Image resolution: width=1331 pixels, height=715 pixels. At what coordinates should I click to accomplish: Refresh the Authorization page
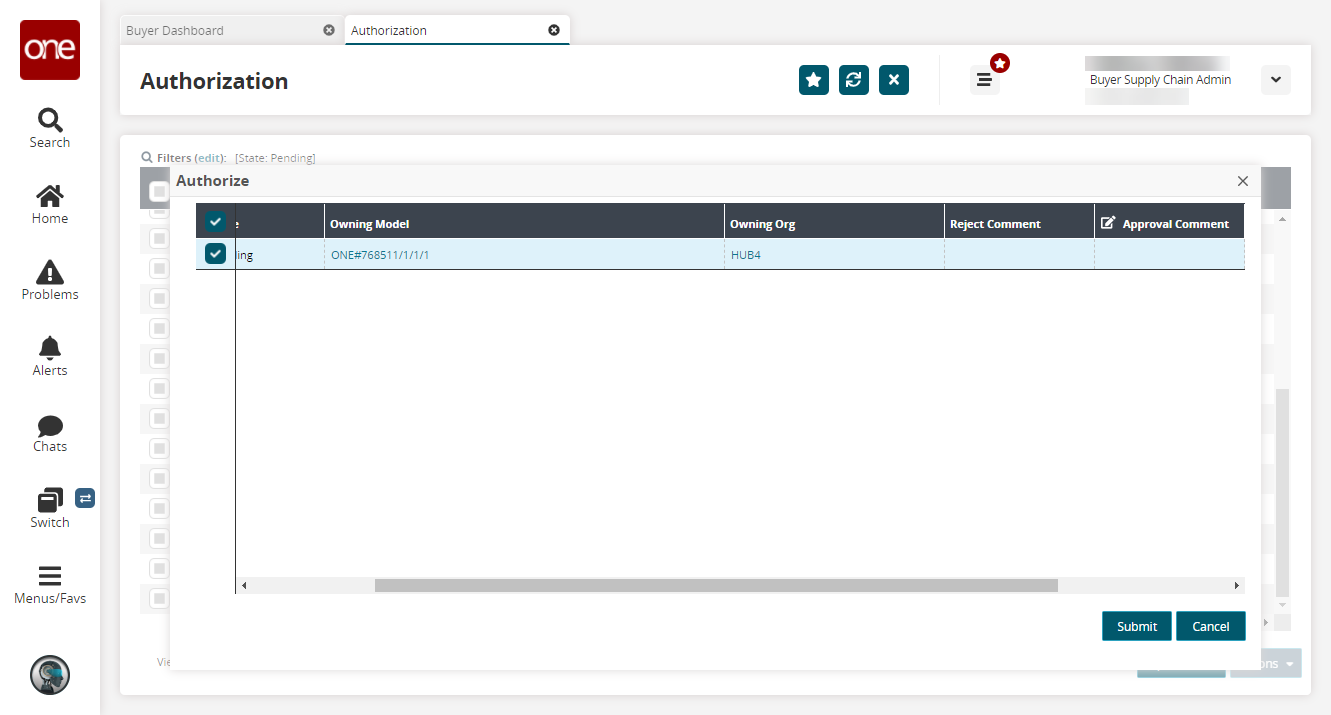854,80
